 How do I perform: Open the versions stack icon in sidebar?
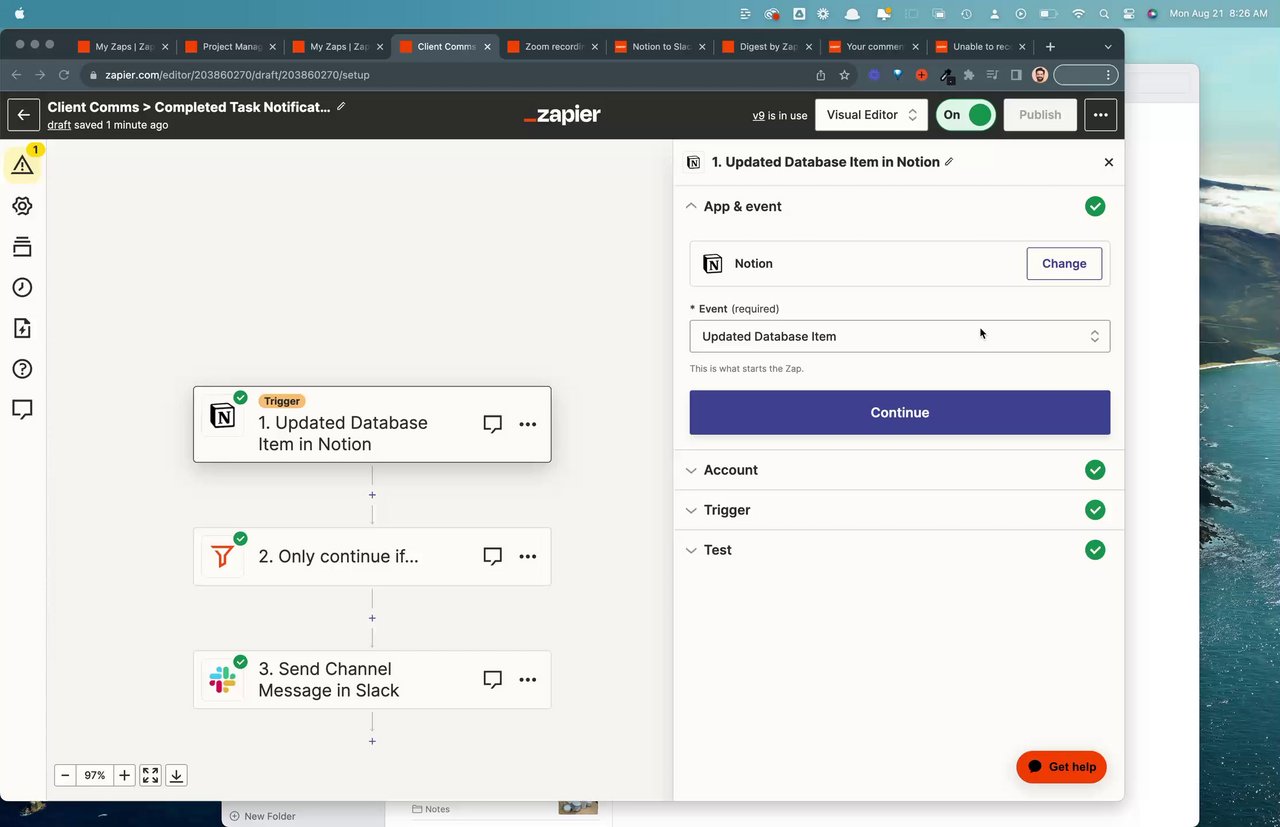click(23, 247)
